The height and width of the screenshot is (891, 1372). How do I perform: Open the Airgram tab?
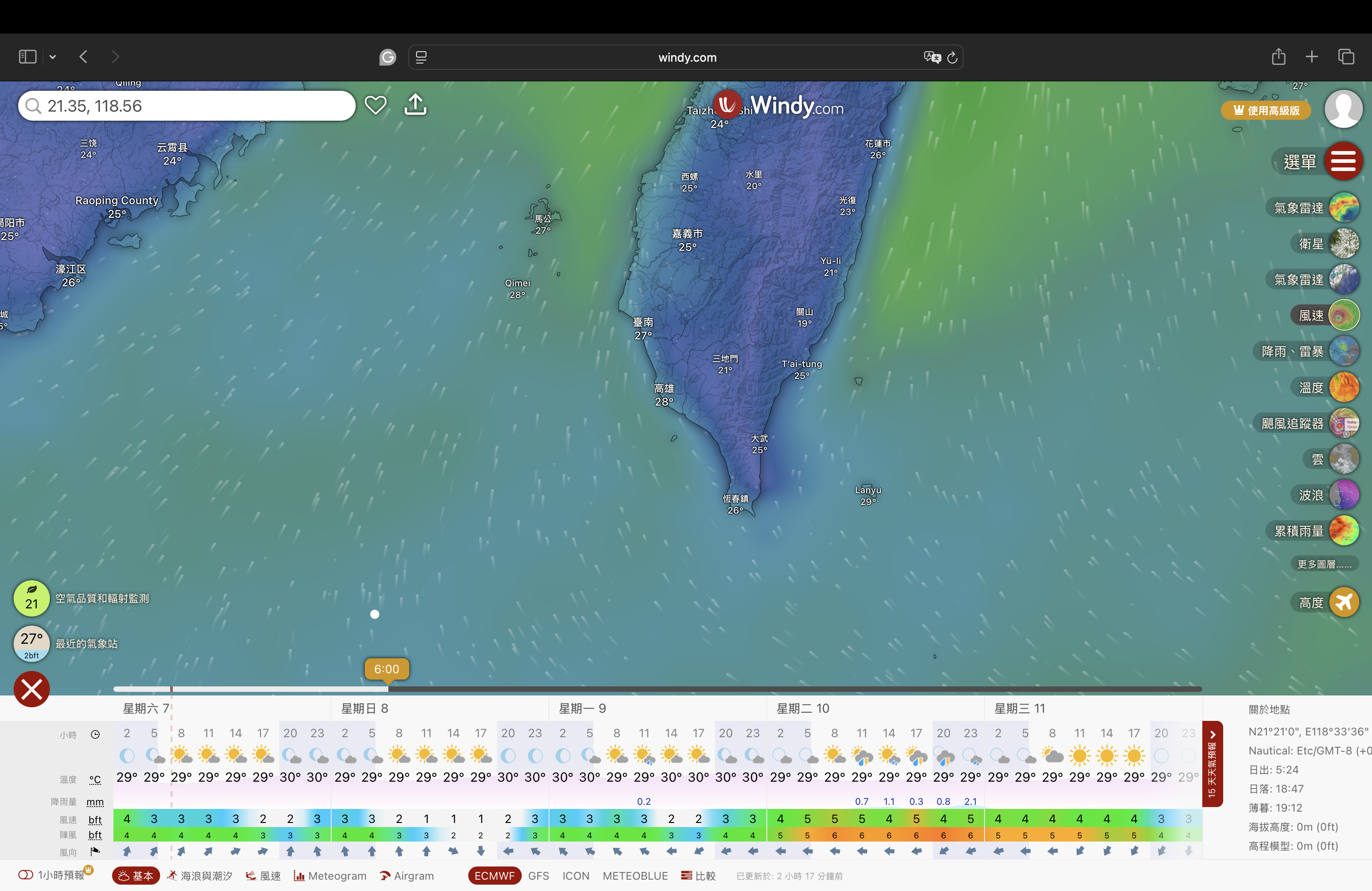pos(407,876)
